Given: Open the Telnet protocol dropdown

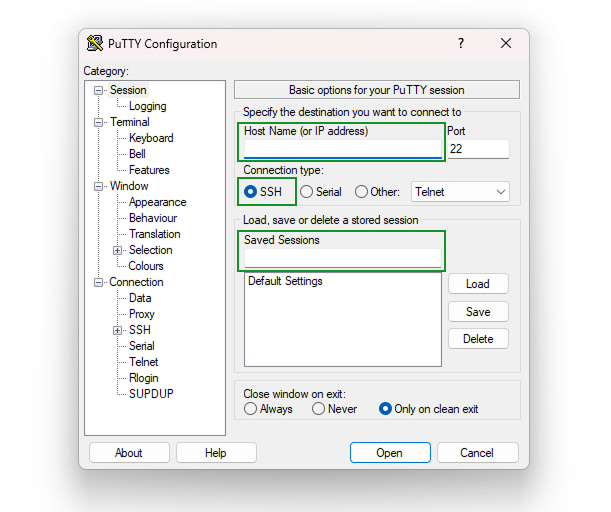Looking at the screenshot, I should tap(460, 192).
